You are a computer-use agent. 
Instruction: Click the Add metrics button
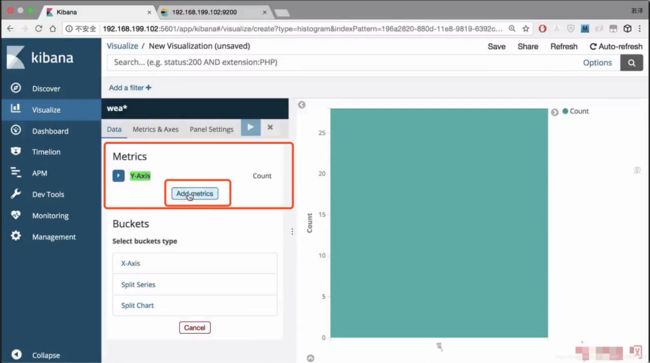pyautogui.click(x=195, y=194)
